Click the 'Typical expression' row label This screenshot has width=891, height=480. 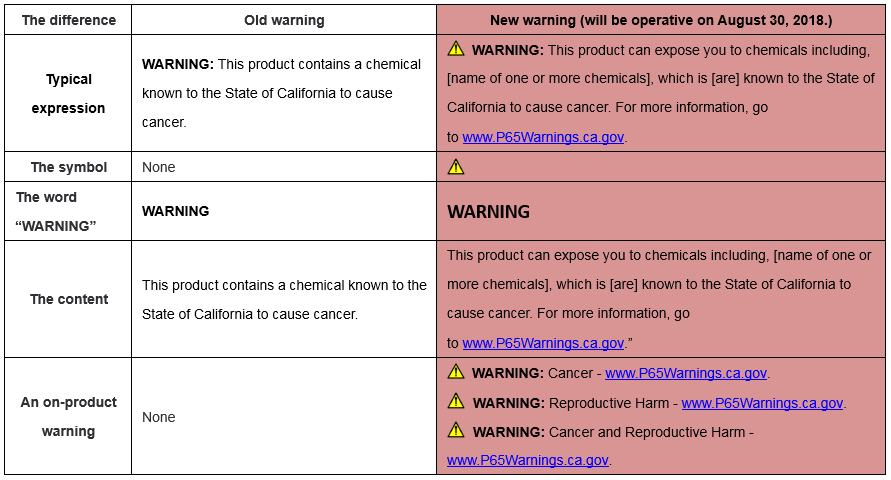(x=68, y=94)
